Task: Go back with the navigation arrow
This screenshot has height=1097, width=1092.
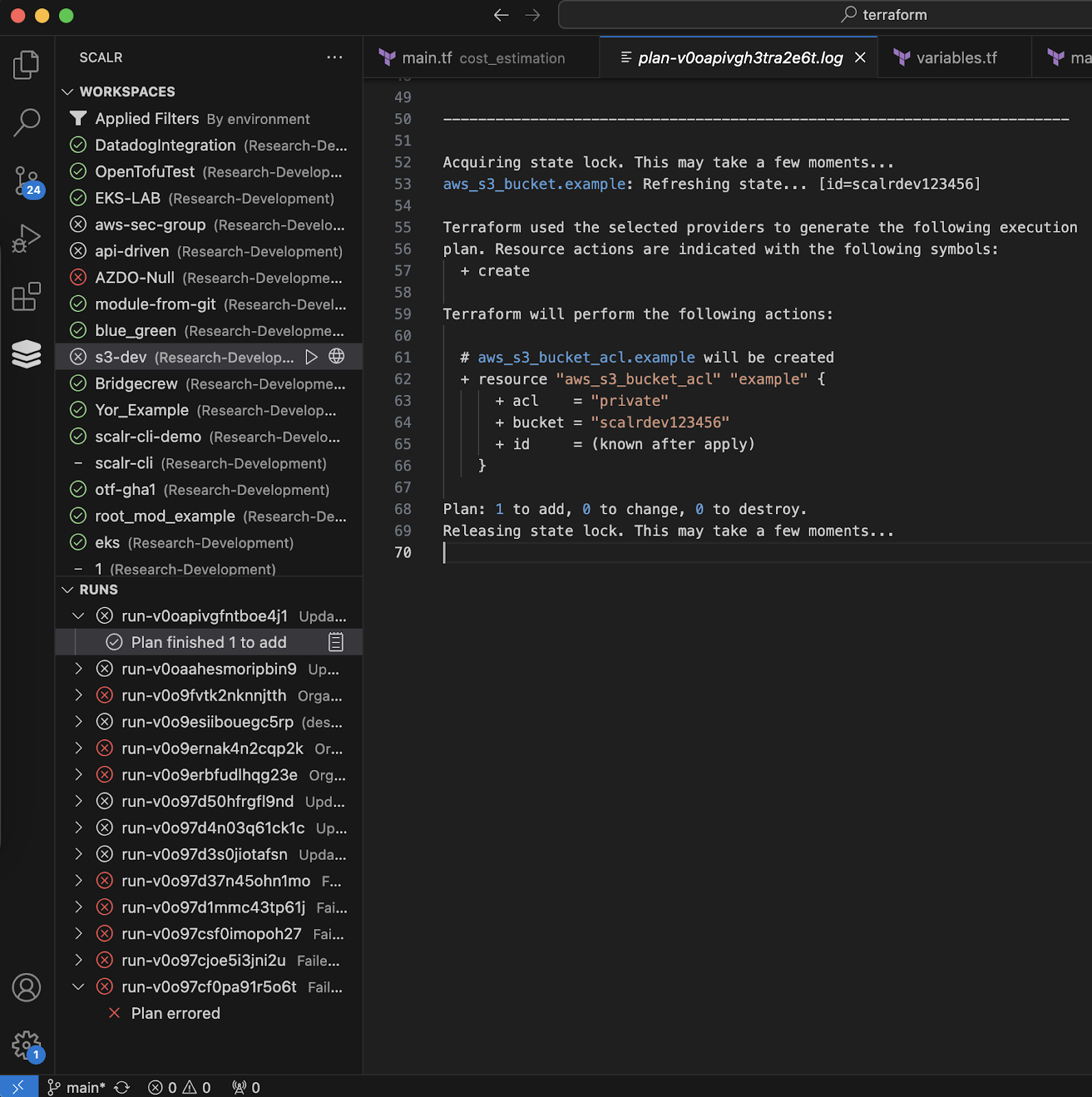Action: click(501, 15)
